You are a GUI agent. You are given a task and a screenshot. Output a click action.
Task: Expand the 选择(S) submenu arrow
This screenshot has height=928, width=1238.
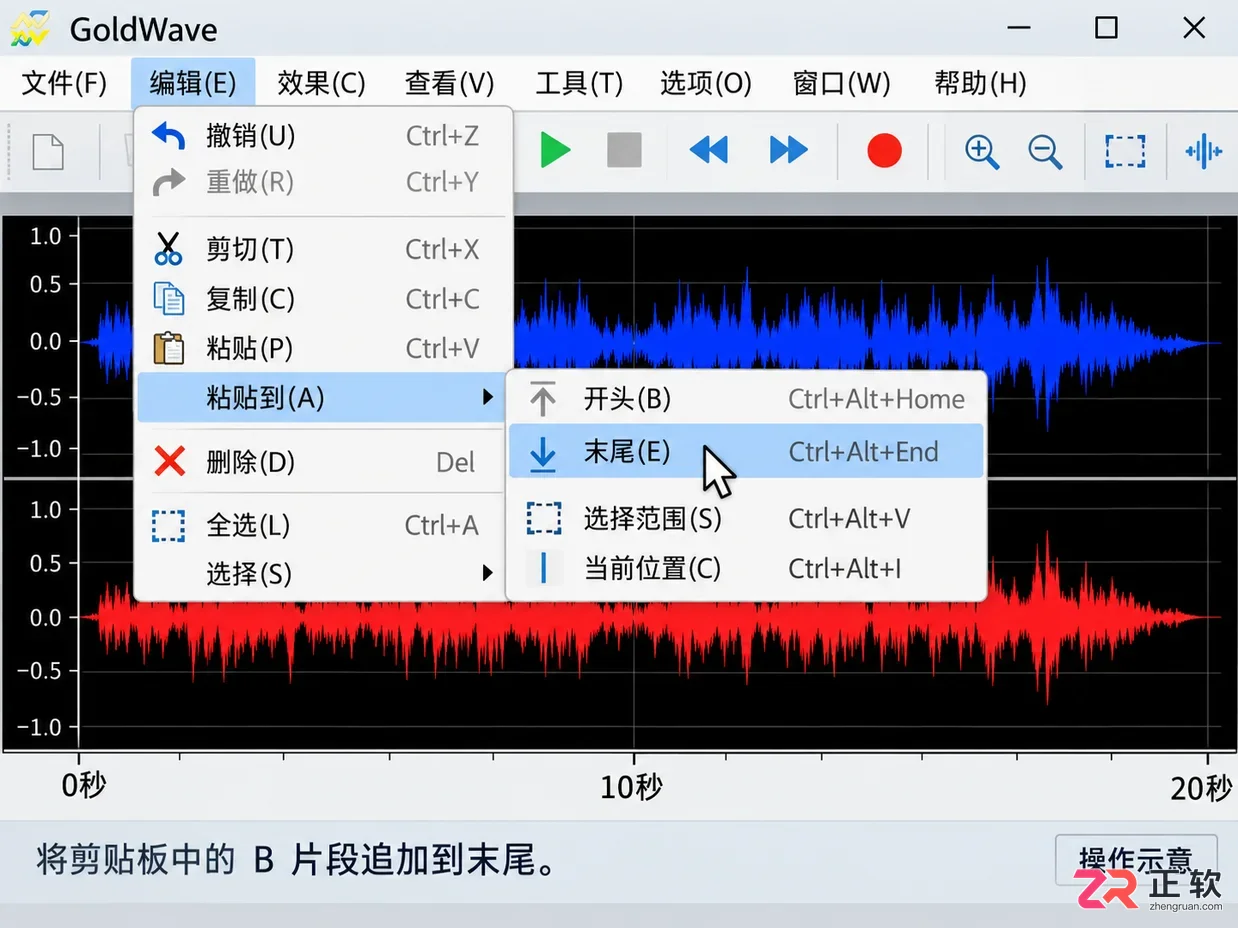[488, 573]
